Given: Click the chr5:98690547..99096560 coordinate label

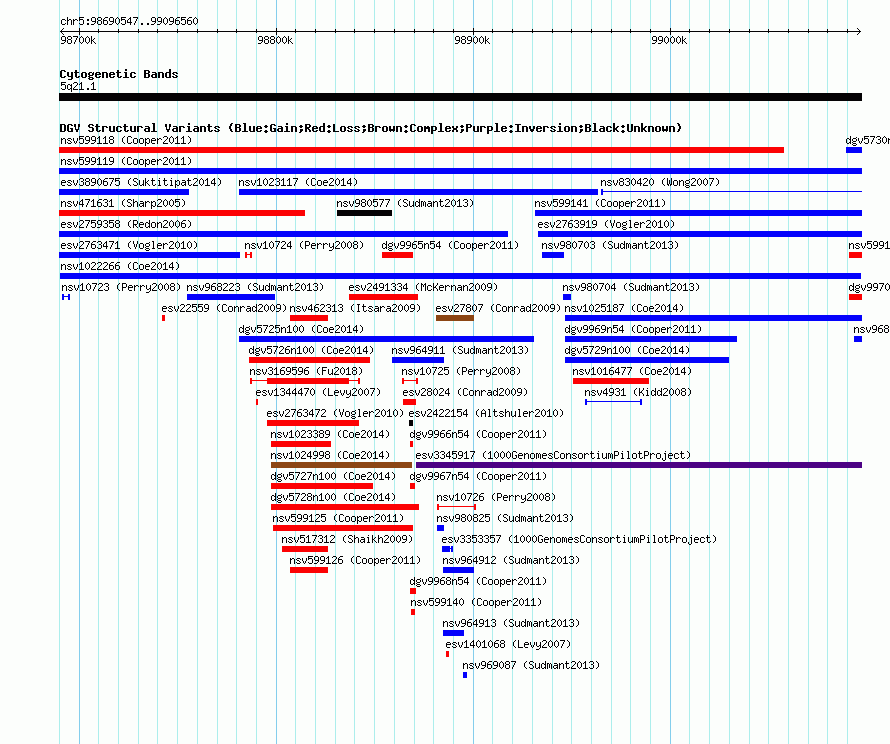Looking at the screenshot, I should coord(129,22).
